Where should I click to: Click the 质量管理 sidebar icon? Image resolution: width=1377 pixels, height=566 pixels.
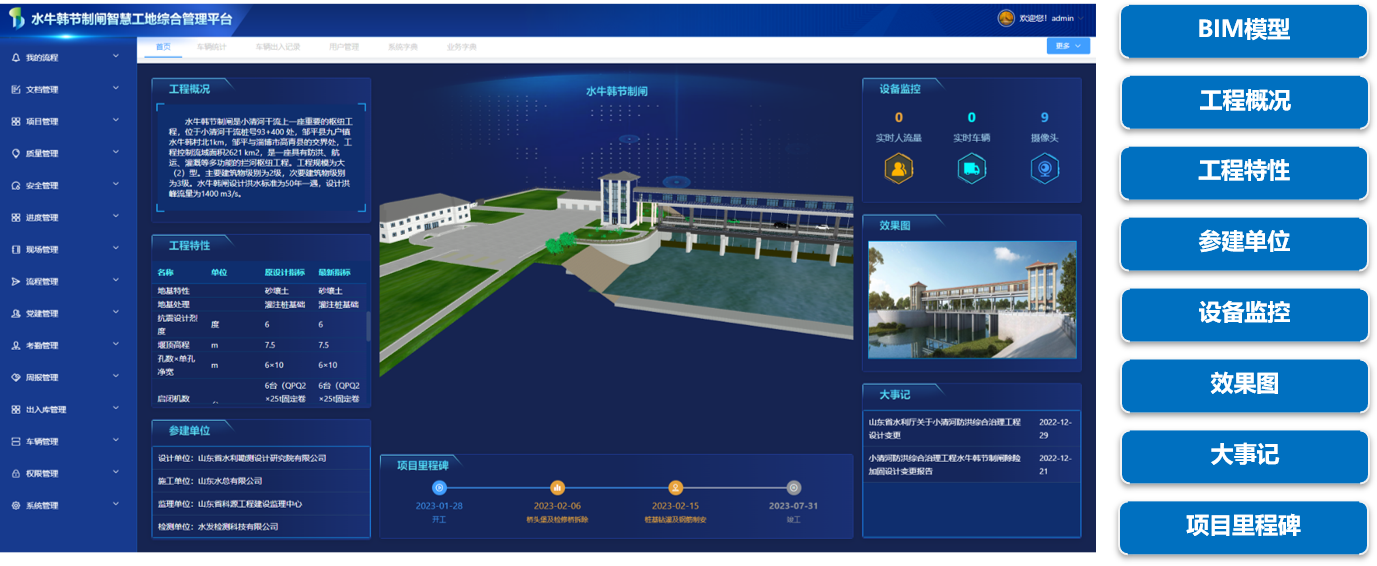click(16, 154)
